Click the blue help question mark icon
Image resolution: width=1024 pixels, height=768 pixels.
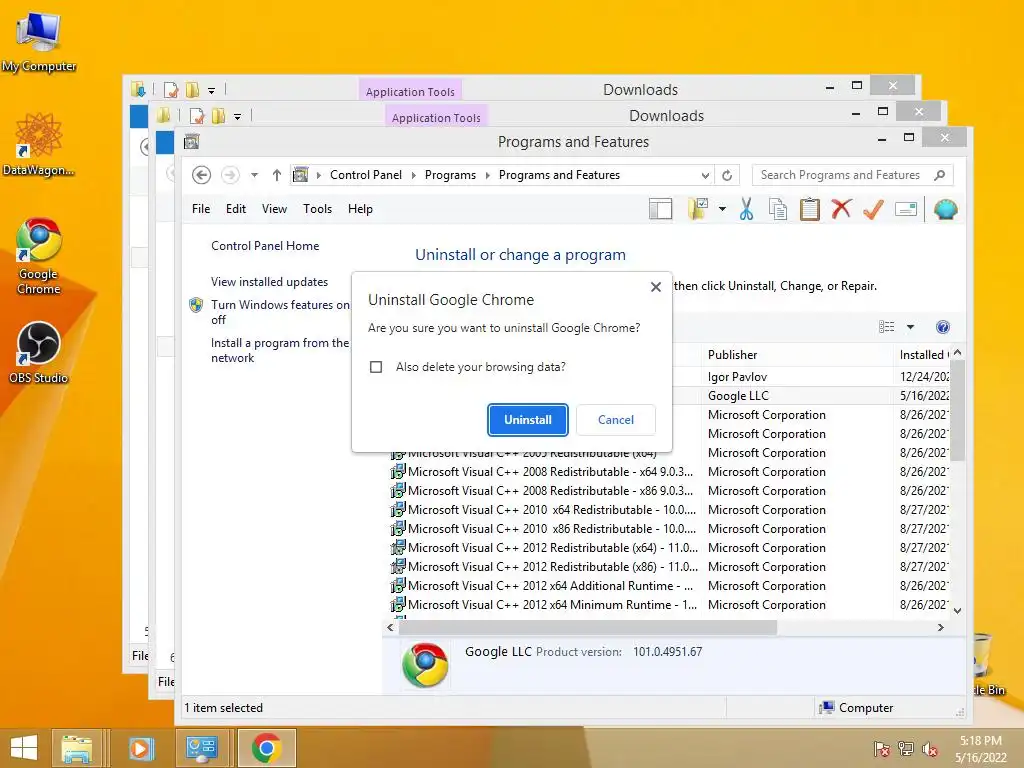click(942, 327)
